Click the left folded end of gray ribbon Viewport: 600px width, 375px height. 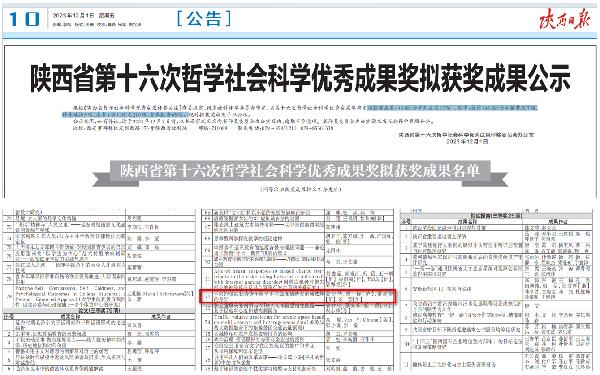coord(101,179)
